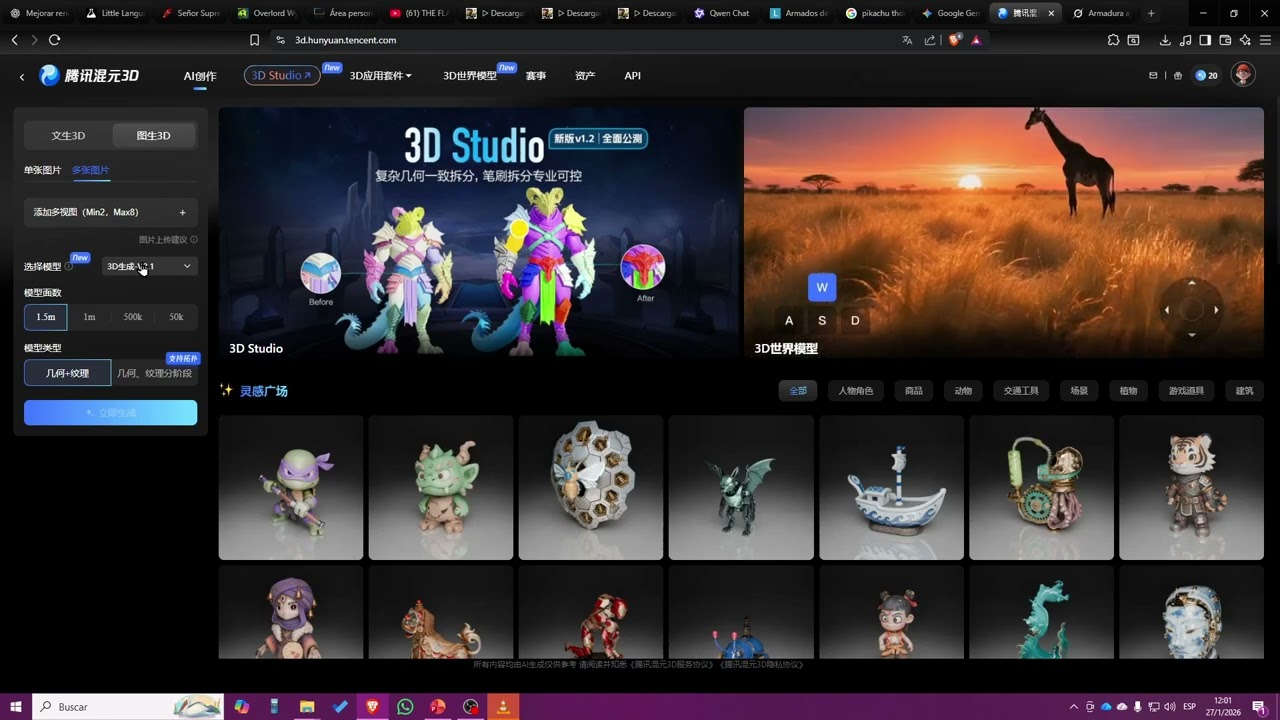The image size is (1280, 720).
Task: Switch to 图生3D mode
Action: (153, 135)
